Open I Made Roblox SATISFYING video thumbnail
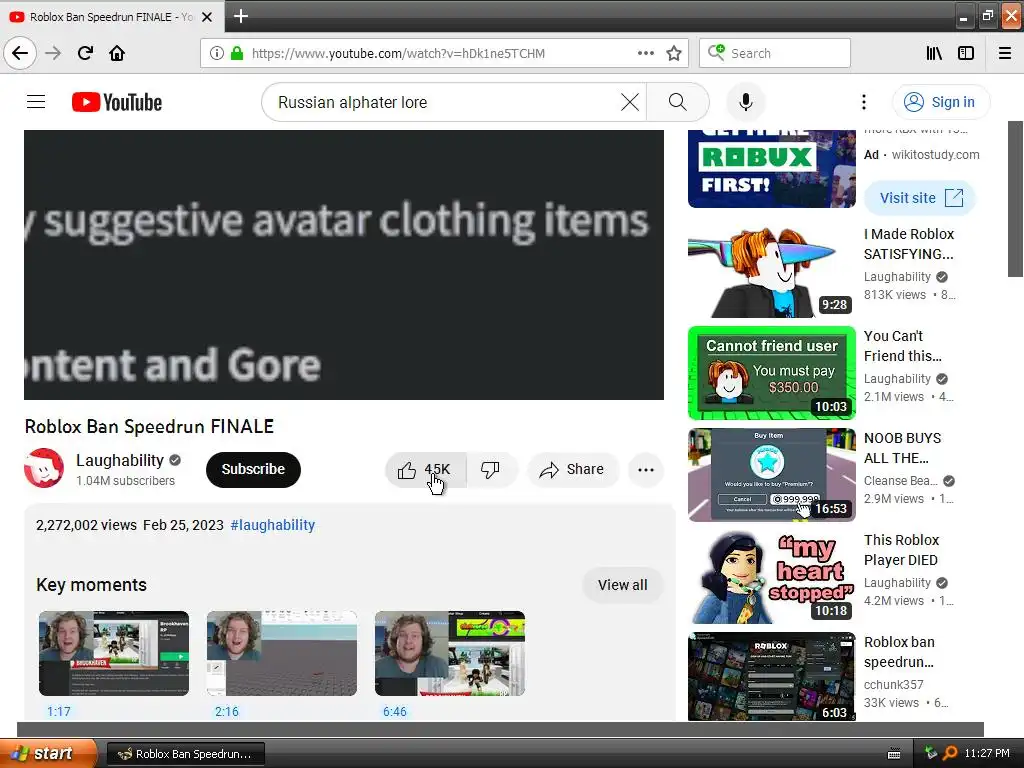The image size is (1024, 768). pos(771,271)
